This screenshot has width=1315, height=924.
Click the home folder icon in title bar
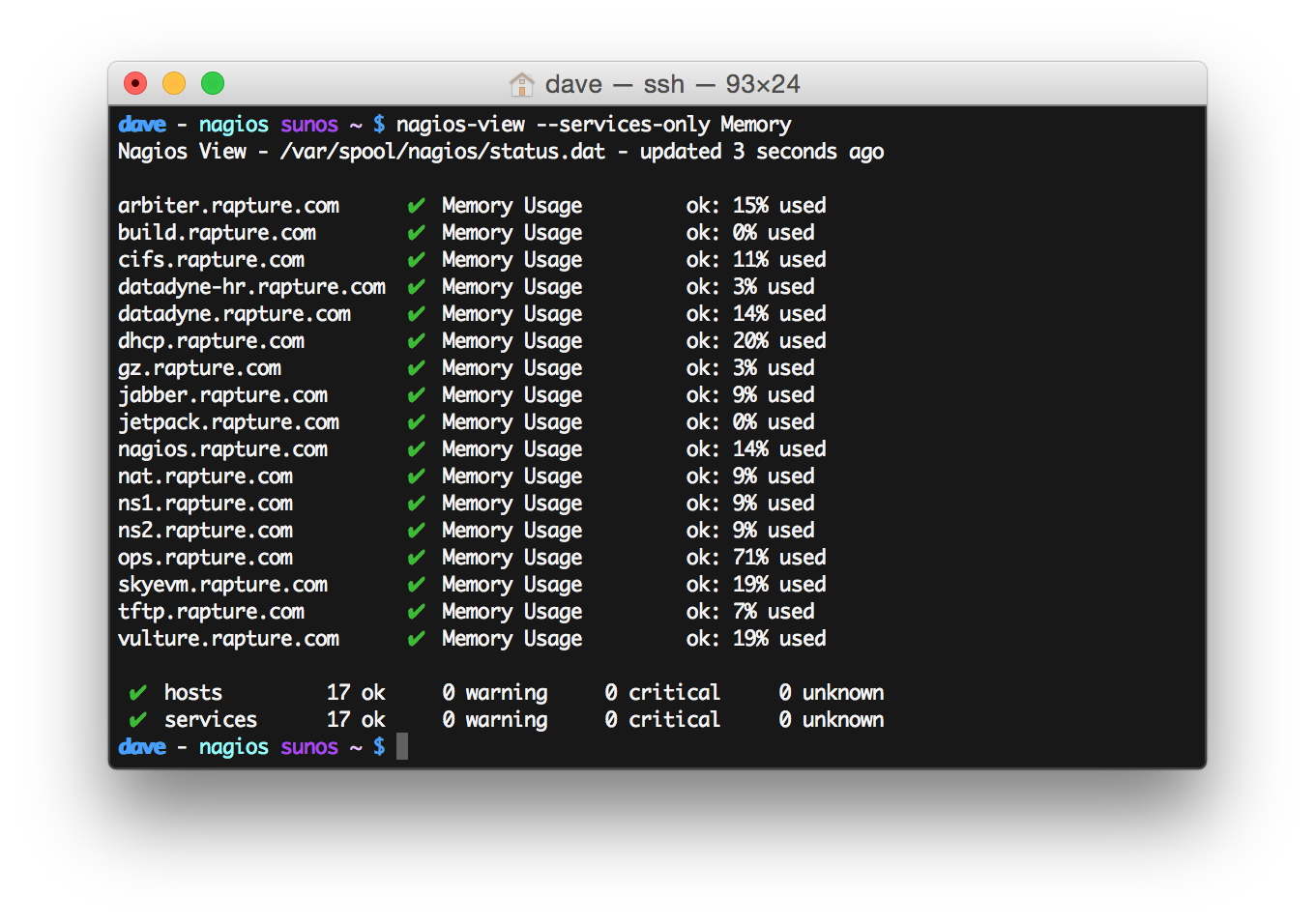click(522, 84)
